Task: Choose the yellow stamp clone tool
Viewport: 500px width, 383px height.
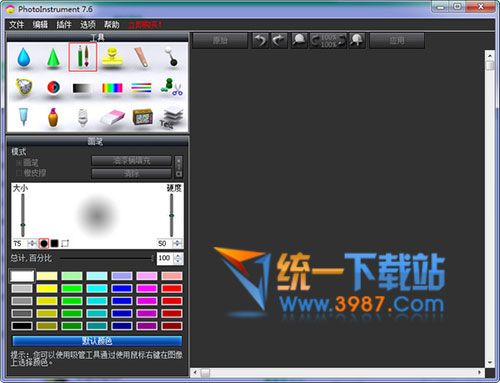Action: pyautogui.click(x=112, y=57)
